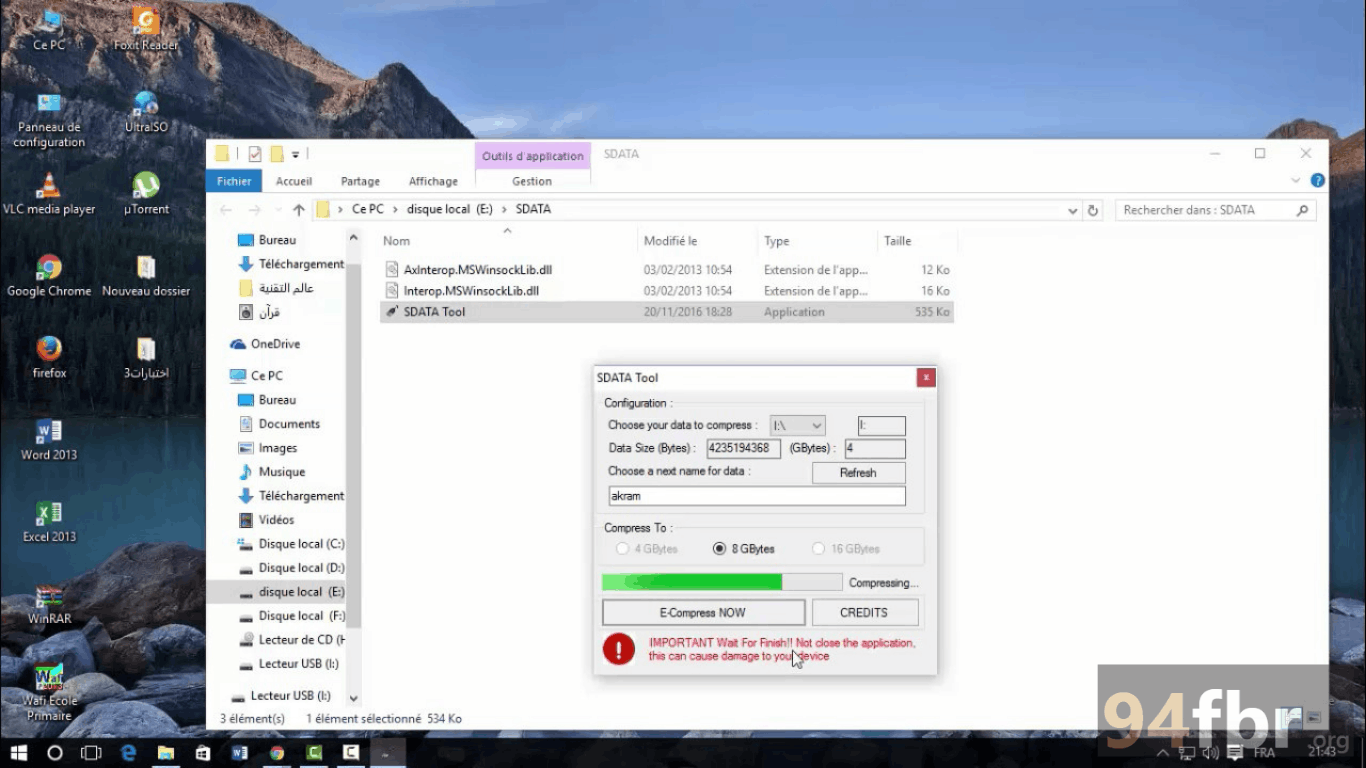Open the µTorrent desktop icon

146,194
